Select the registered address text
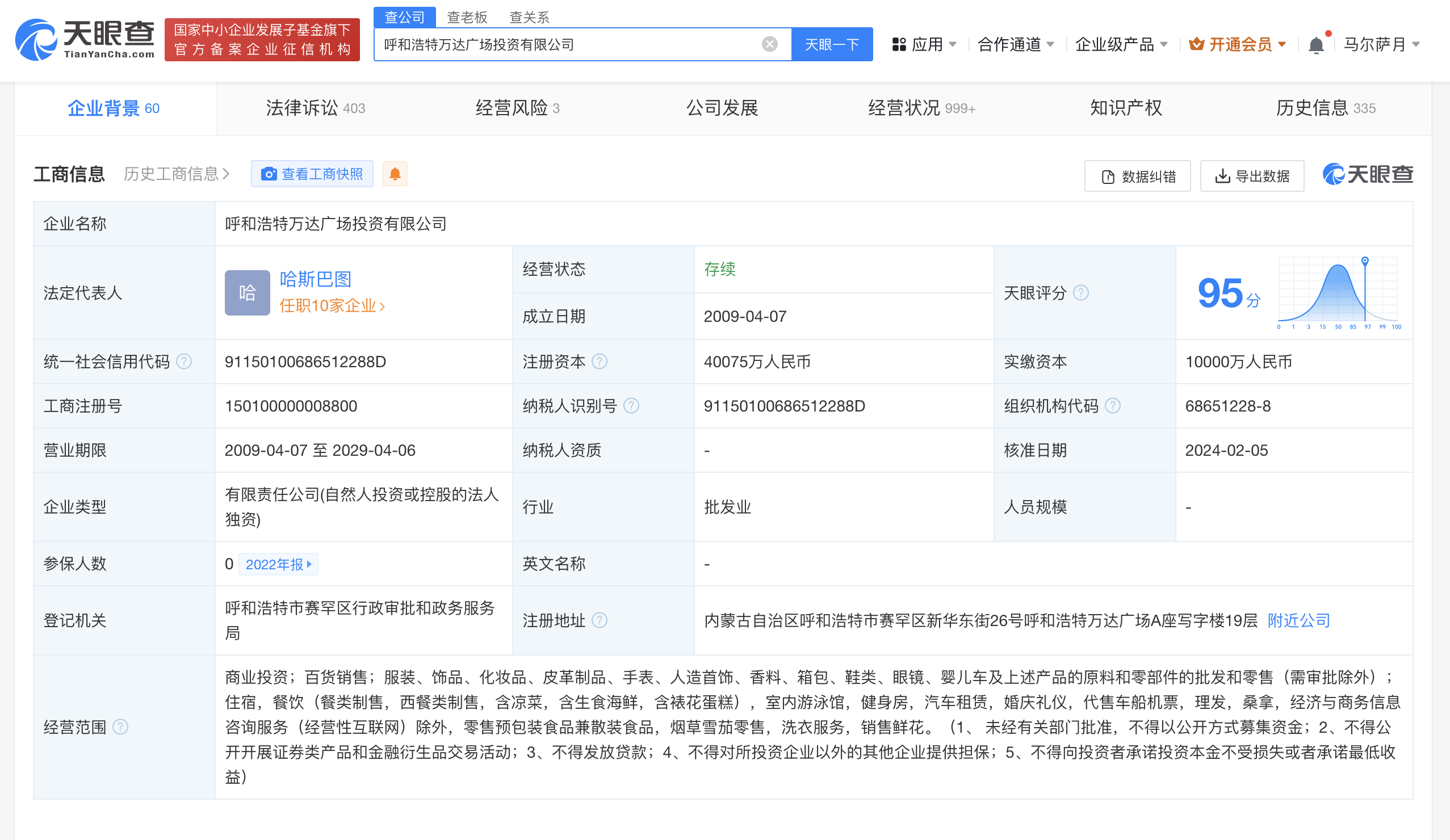Screen dimensions: 1450x840 (x=980, y=620)
